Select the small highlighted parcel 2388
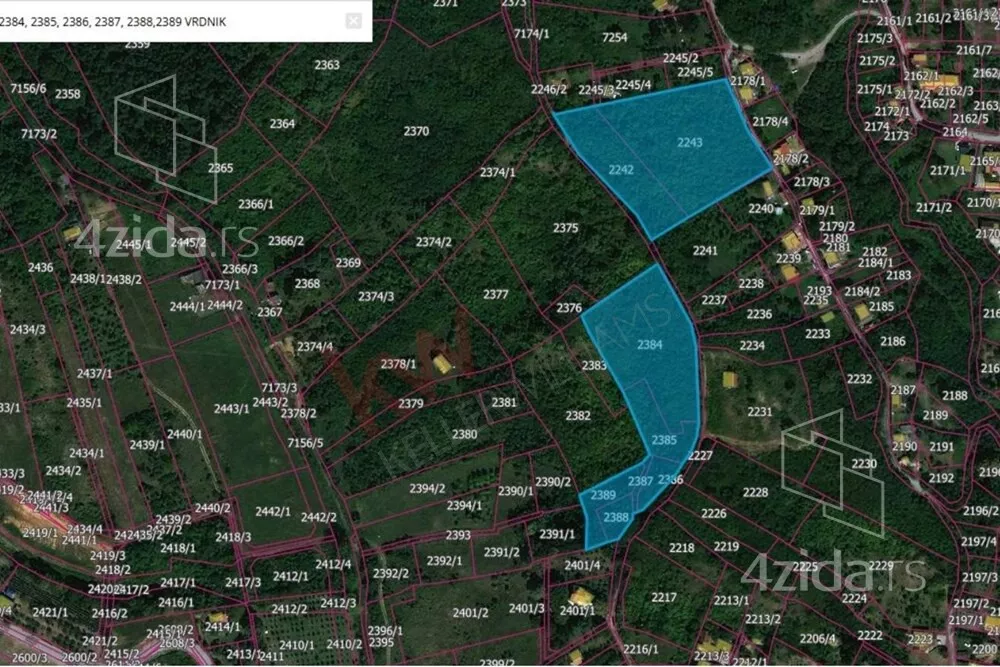The image size is (1000, 667). tap(616, 517)
